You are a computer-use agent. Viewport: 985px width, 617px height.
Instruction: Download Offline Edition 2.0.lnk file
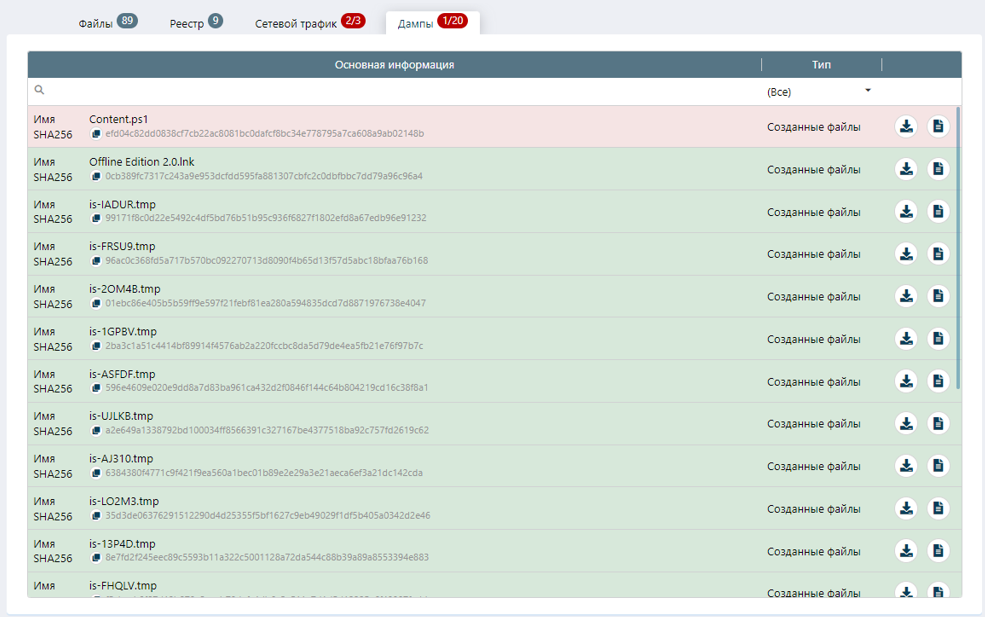(x=906, y=169)
